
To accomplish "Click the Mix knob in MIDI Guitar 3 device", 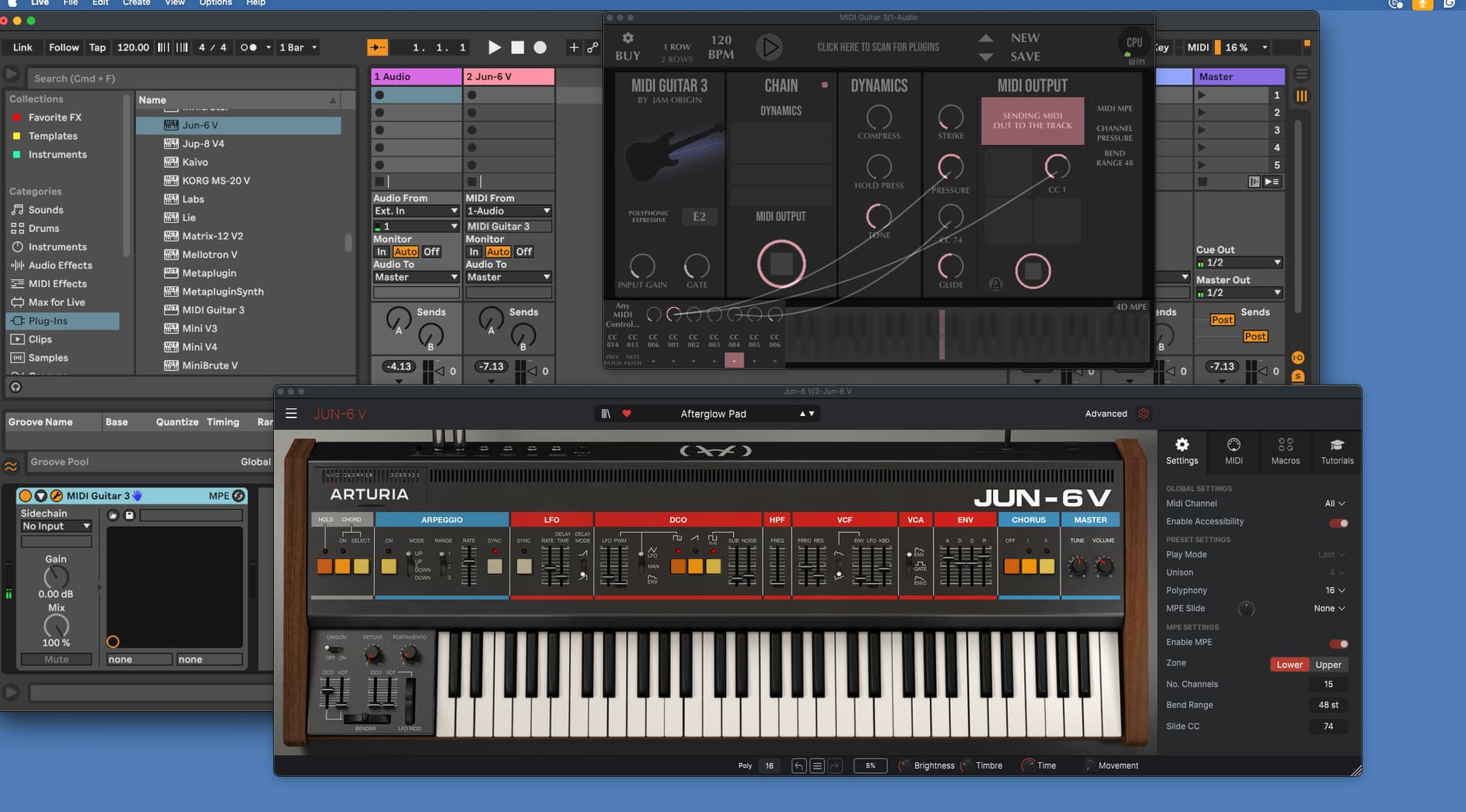I will [x=56, y=626].
